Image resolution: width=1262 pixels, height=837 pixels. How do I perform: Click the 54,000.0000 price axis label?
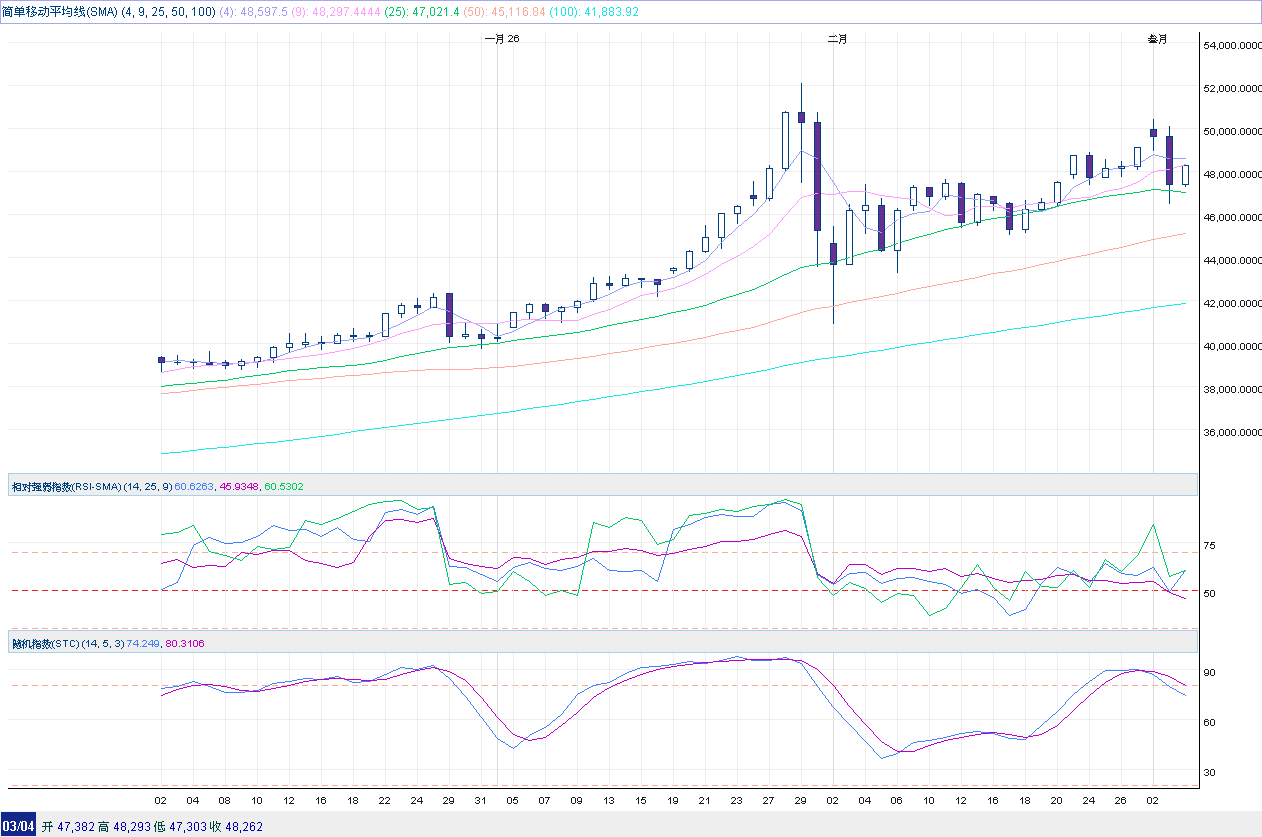(1229, 45)
